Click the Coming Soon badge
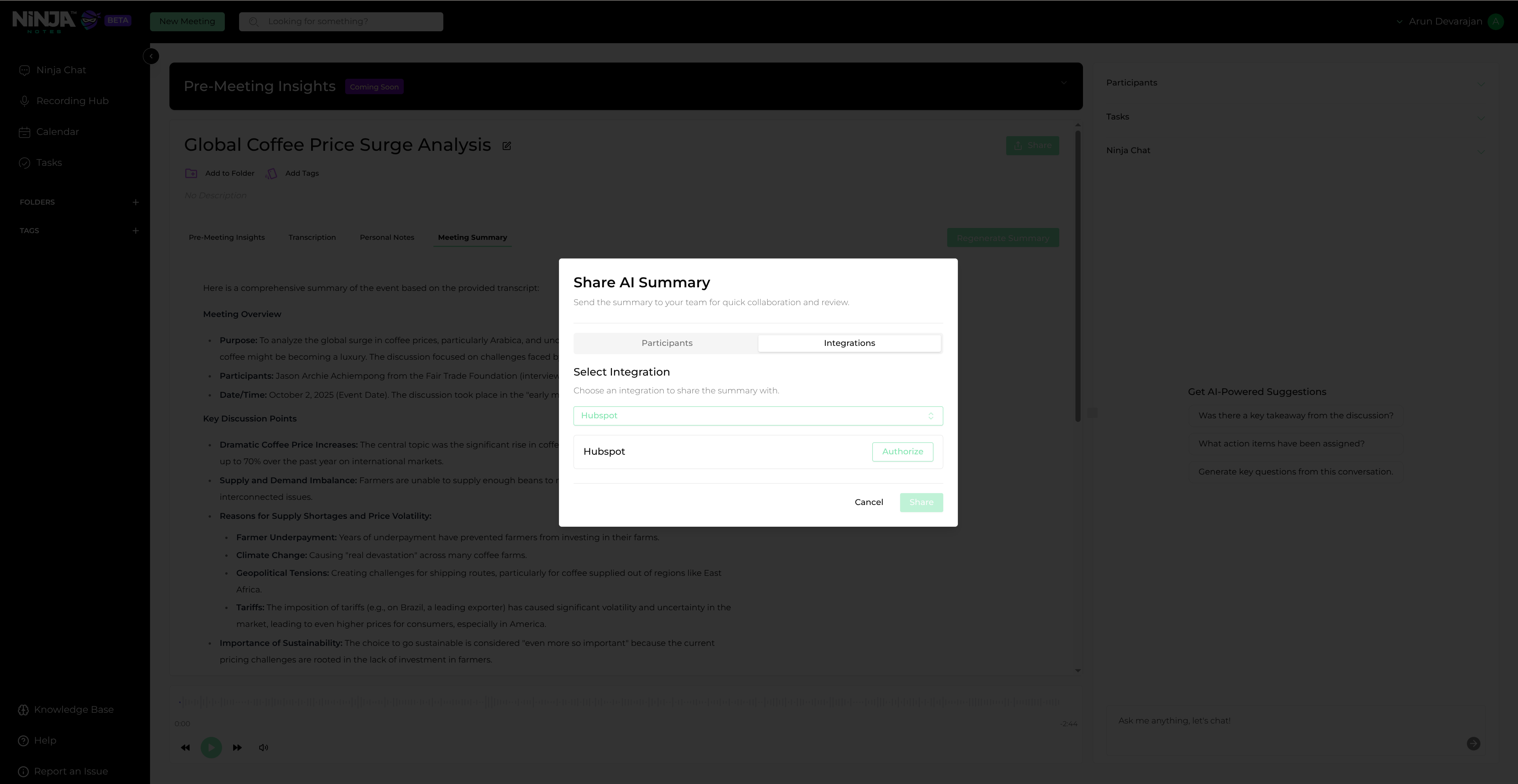This screenshot has width=1518, height=784. [x=374, y=87]
